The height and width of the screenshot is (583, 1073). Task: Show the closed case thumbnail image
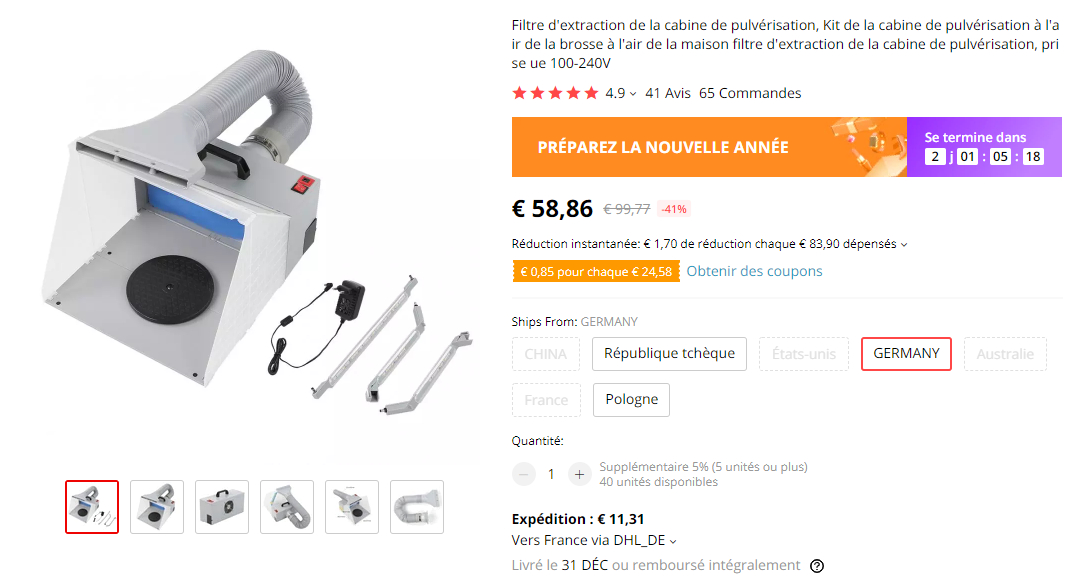tap(222, 507)
